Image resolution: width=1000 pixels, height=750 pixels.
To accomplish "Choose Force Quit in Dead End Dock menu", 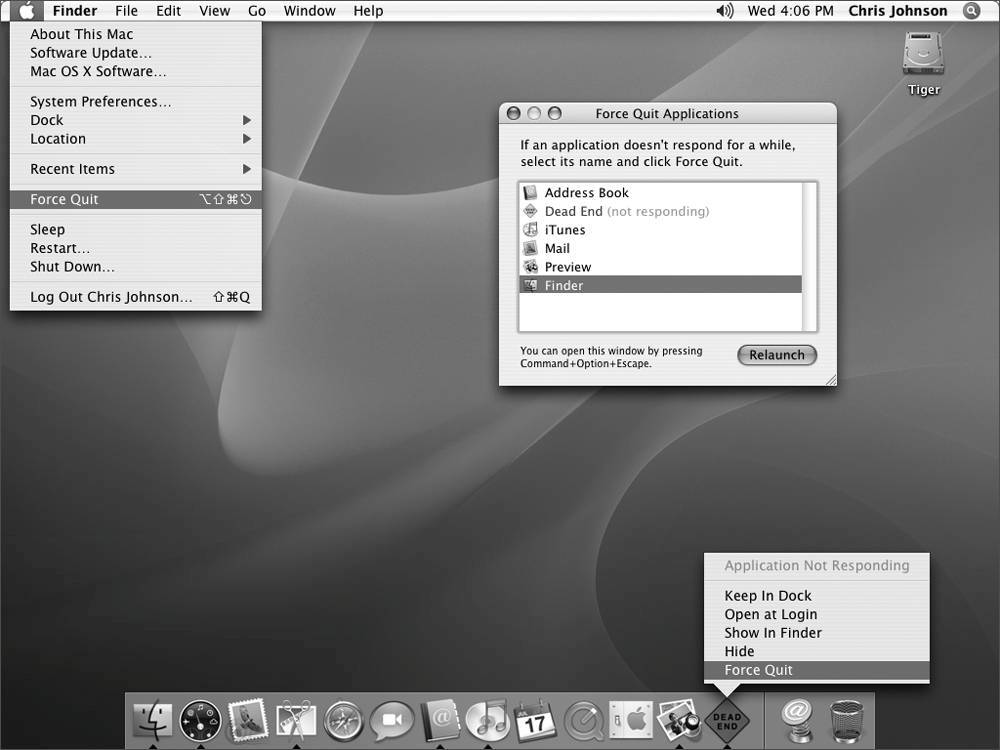I will [x=816, y=670].
